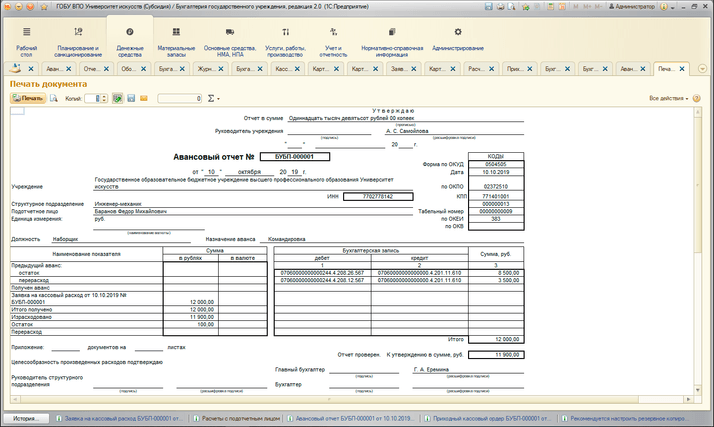
Task: Toggle the edit mode icon in toolbar
Action: coord(117,99)
